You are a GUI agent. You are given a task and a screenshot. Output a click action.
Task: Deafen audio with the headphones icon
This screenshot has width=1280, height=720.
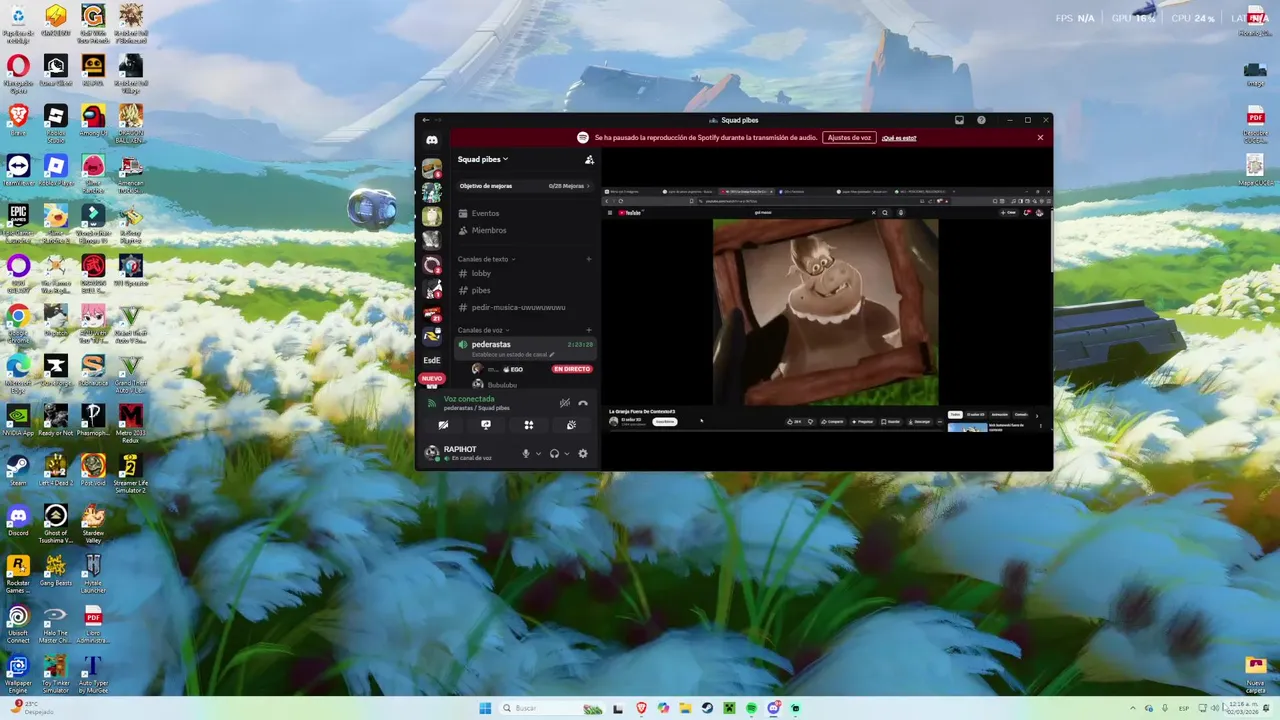click(554, 453)
